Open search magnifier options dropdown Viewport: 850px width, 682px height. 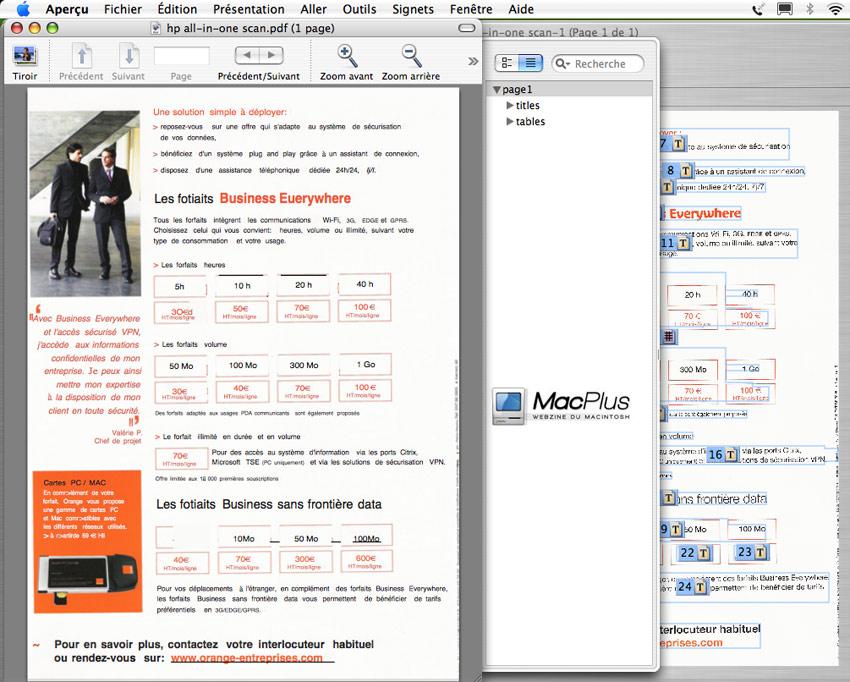click(563, 64)
